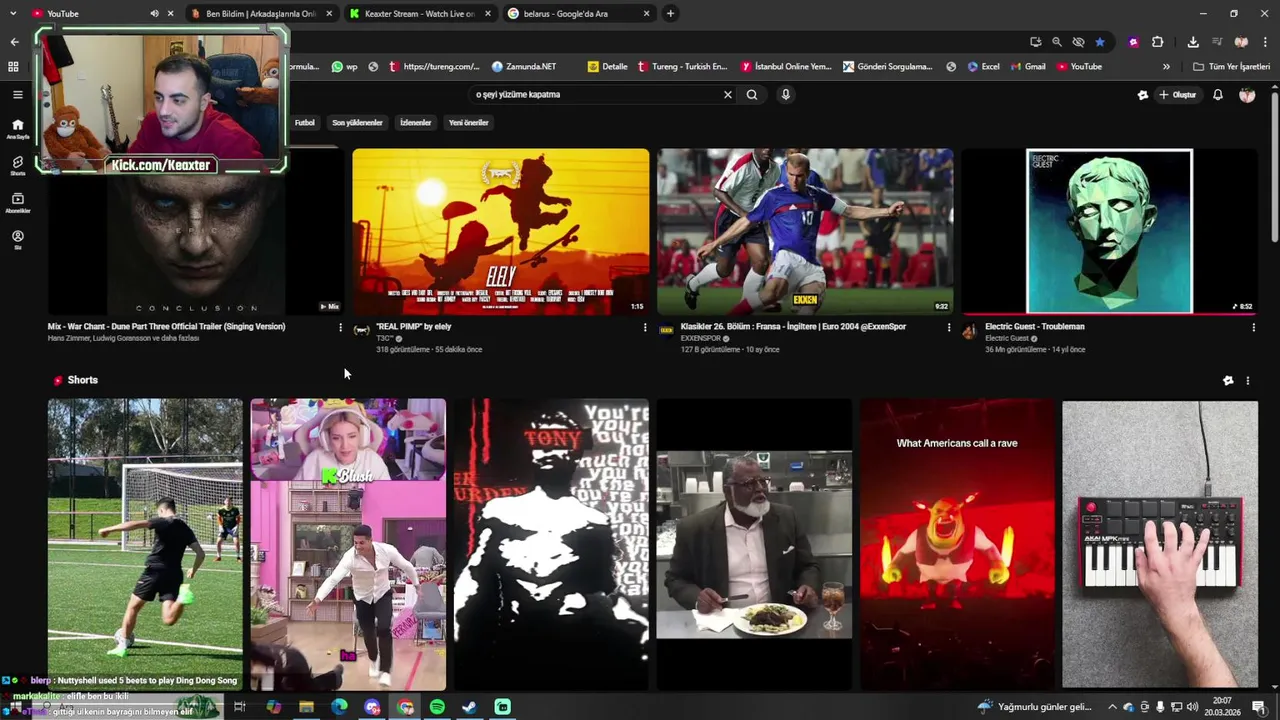Open options for 'REAL PIMP' by eleiy video
Viewport: 1280px width, 720px height.
(x=645, y=327)
